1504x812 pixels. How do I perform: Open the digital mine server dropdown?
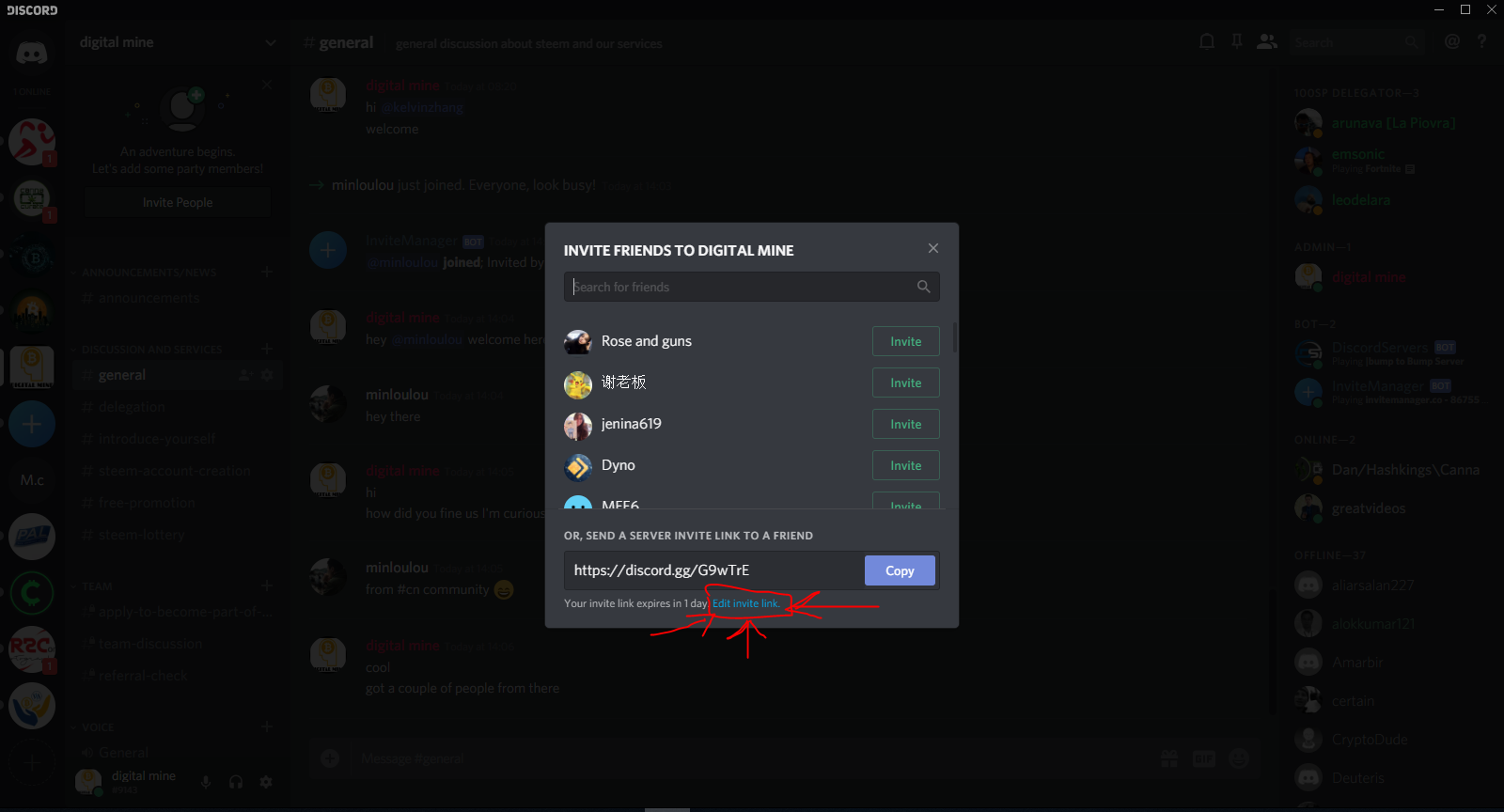pos(271,42)
